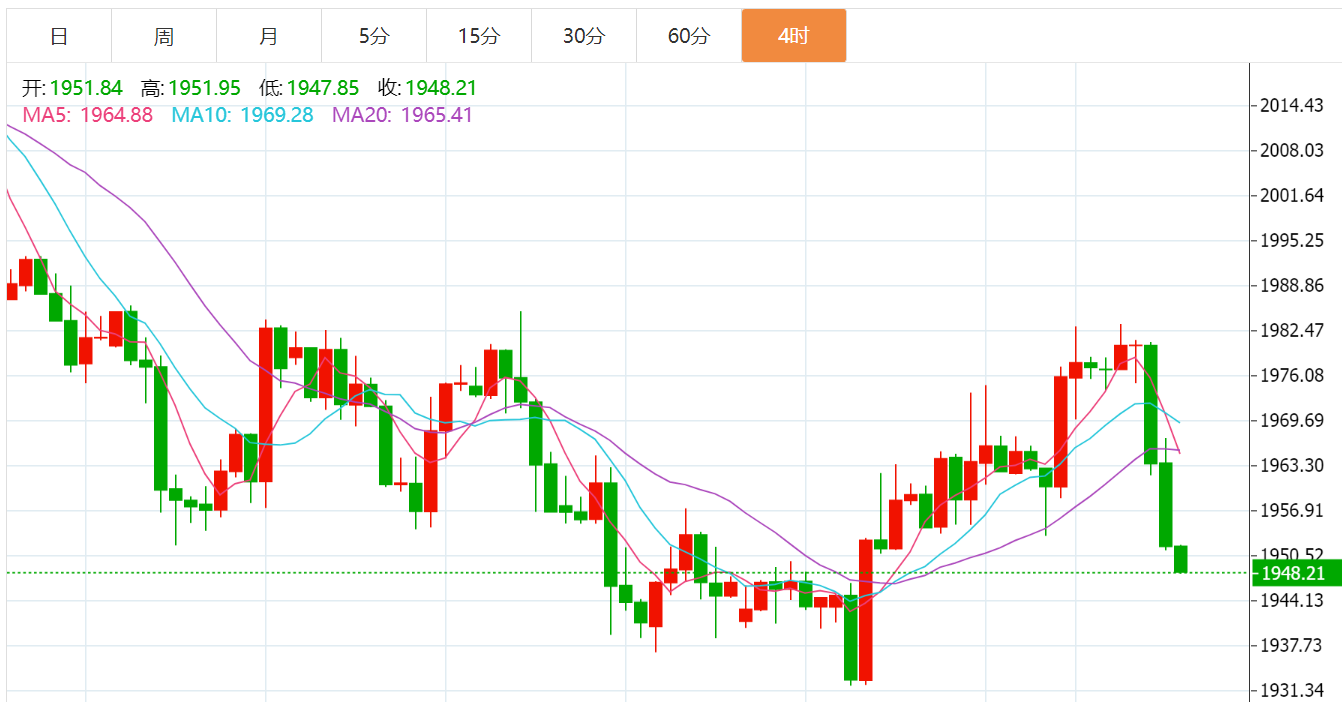
Task: Open the 月 monthly chart tab
Action: [x=269, y=36]
